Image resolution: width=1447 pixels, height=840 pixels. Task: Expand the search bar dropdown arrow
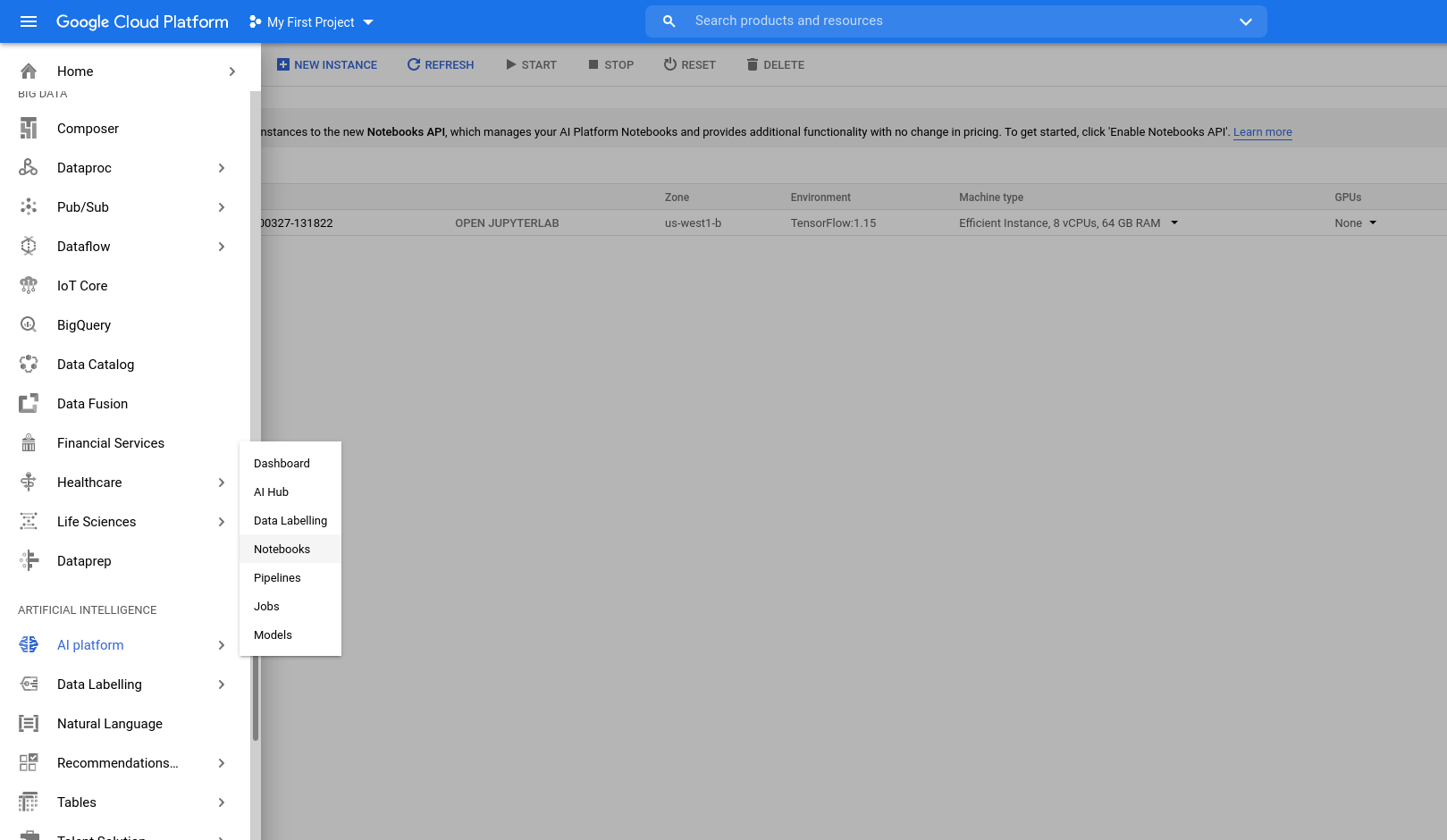(1246, 21)
